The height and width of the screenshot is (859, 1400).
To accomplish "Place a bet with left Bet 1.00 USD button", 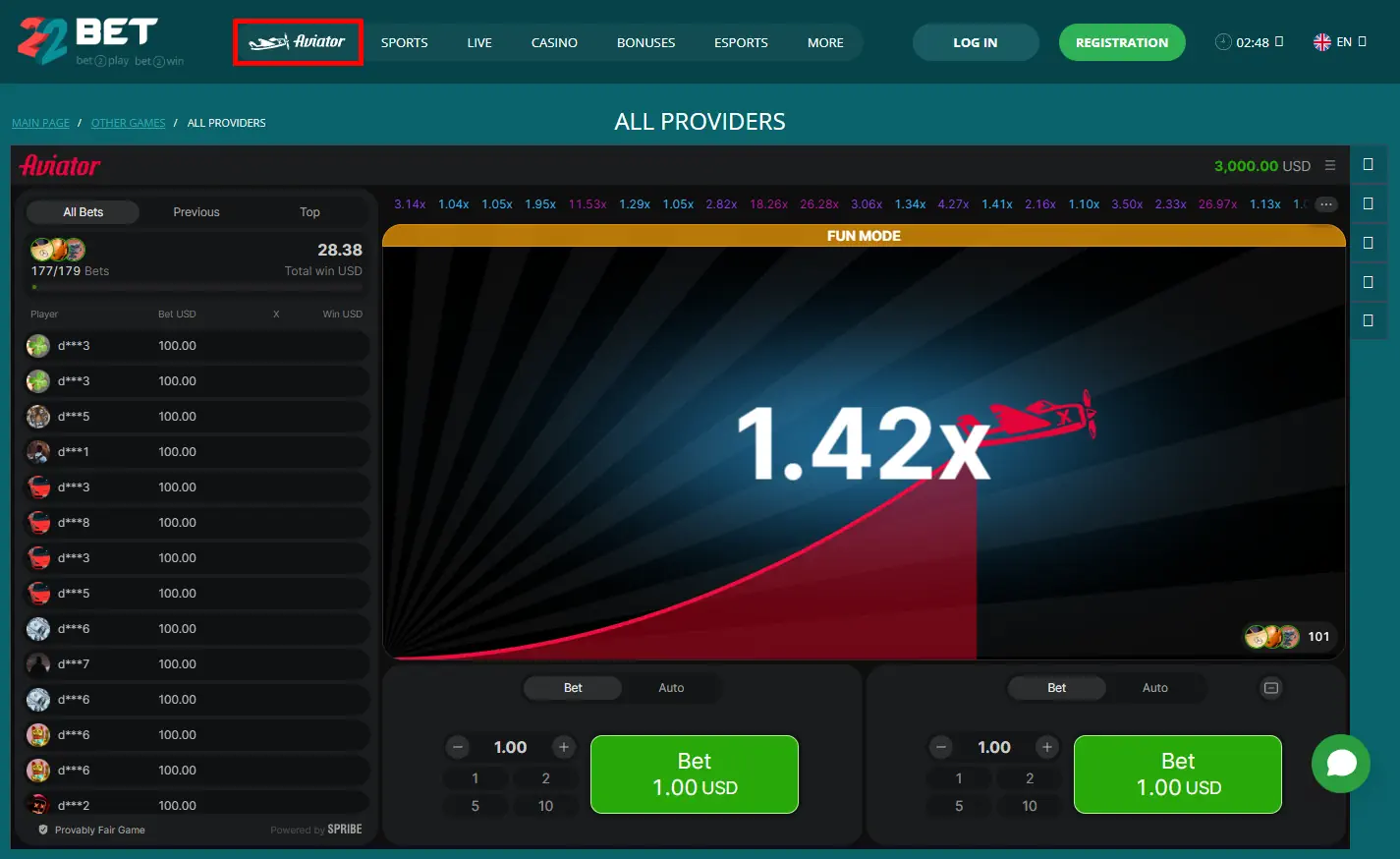I will (x=694, y=773).
